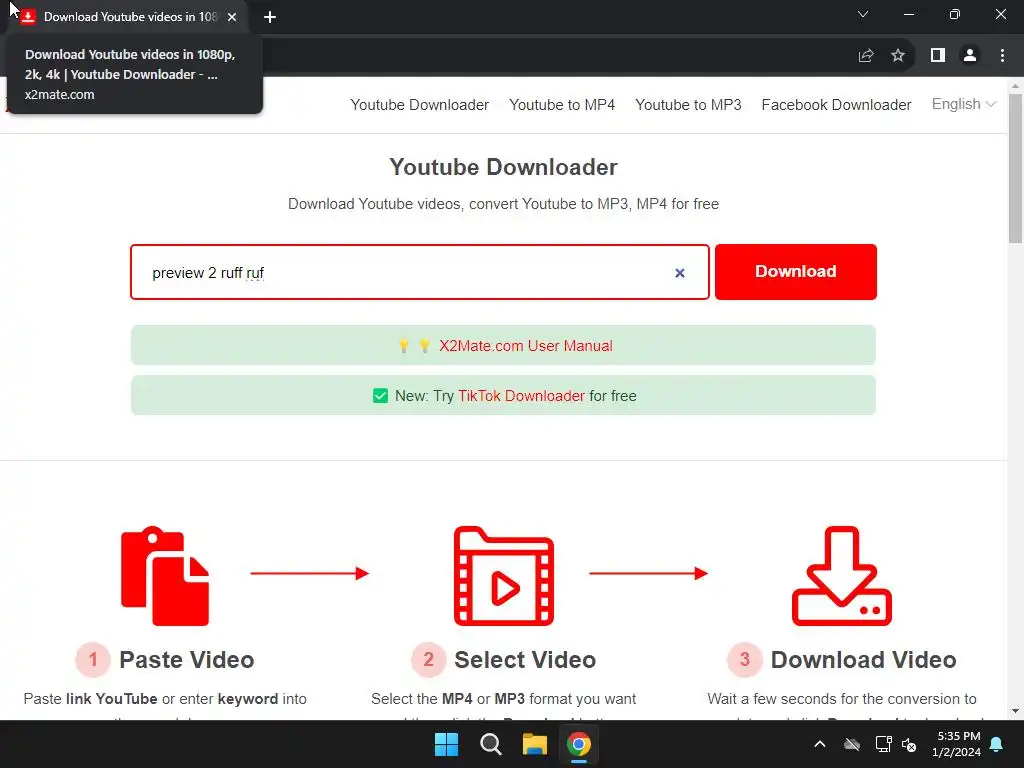The height and width of the screenshot is (768, 1024).
Task: Open the X2Mate.com User Manual link
Action: [525, 345]
